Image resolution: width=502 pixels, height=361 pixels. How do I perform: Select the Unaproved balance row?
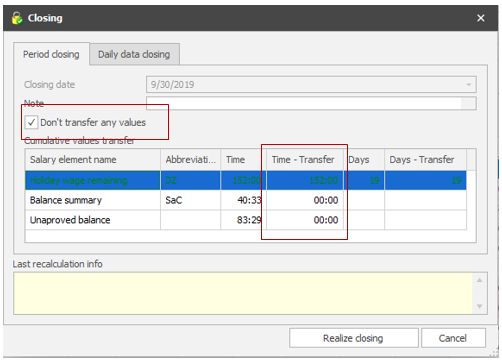pyautogui.click(x=246, y=220)
